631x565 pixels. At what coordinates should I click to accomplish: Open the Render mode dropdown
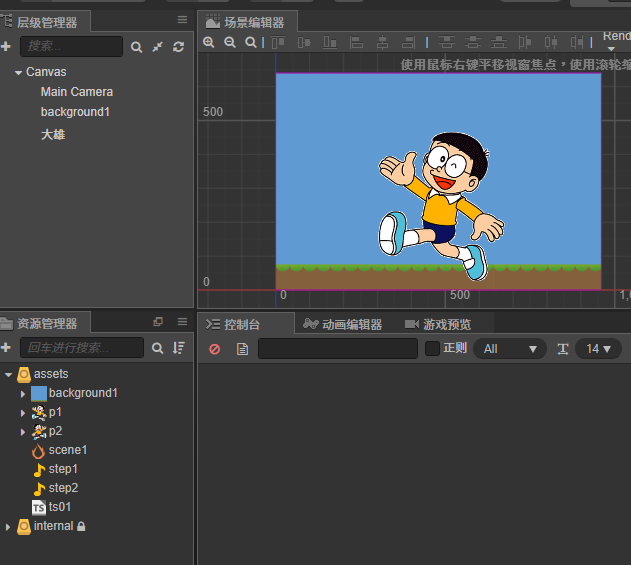616,41
